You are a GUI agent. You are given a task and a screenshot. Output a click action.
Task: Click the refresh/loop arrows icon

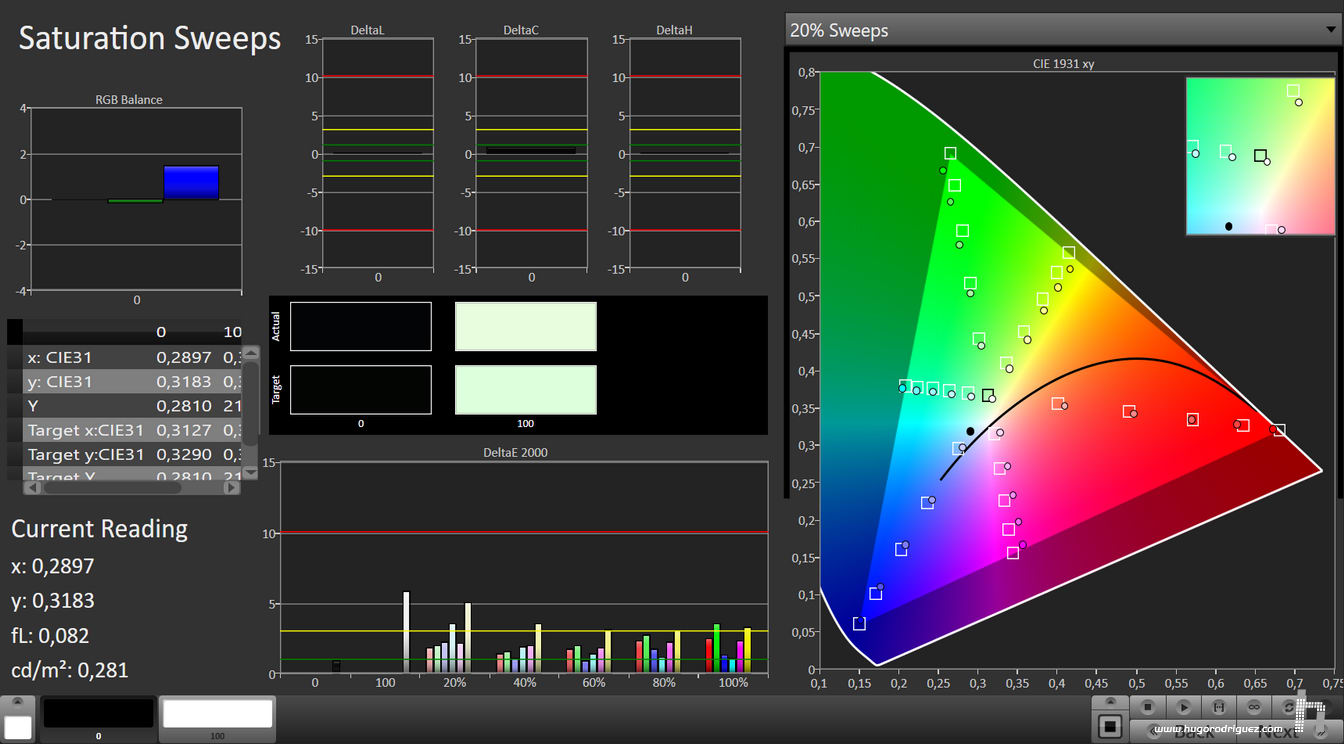point(1288,707)
